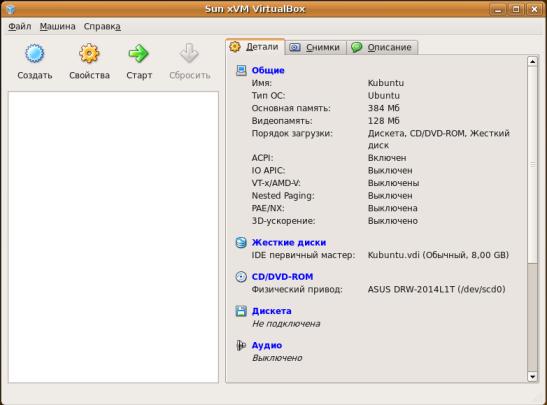Click the PAE/NX value Выключена
547x405 pixels.
tap(392, 208)
